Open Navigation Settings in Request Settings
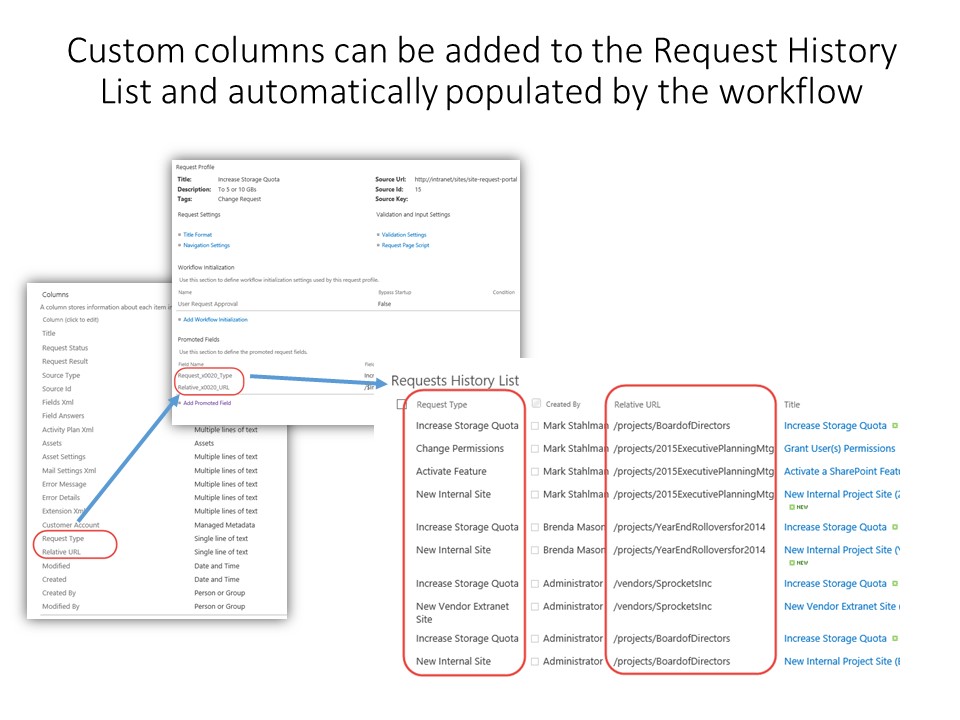Viewport: 960px width, 720px height. point(206,245)
